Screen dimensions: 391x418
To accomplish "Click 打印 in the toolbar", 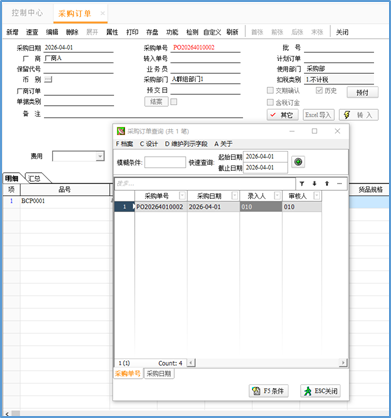I will [x=132, y=32].
